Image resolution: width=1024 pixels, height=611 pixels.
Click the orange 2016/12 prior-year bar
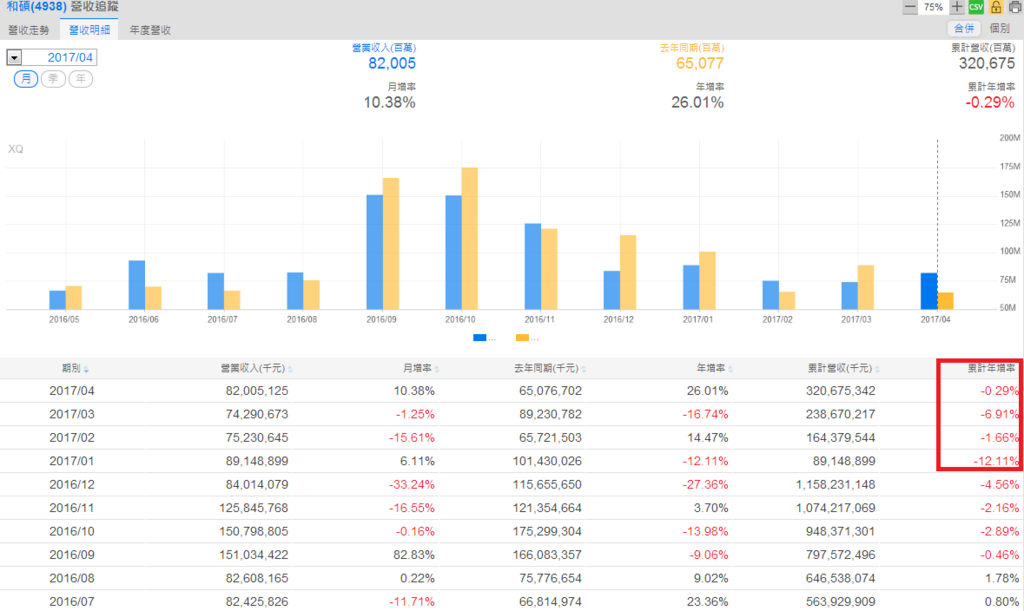pyautogui.click(x=628, y=272)
